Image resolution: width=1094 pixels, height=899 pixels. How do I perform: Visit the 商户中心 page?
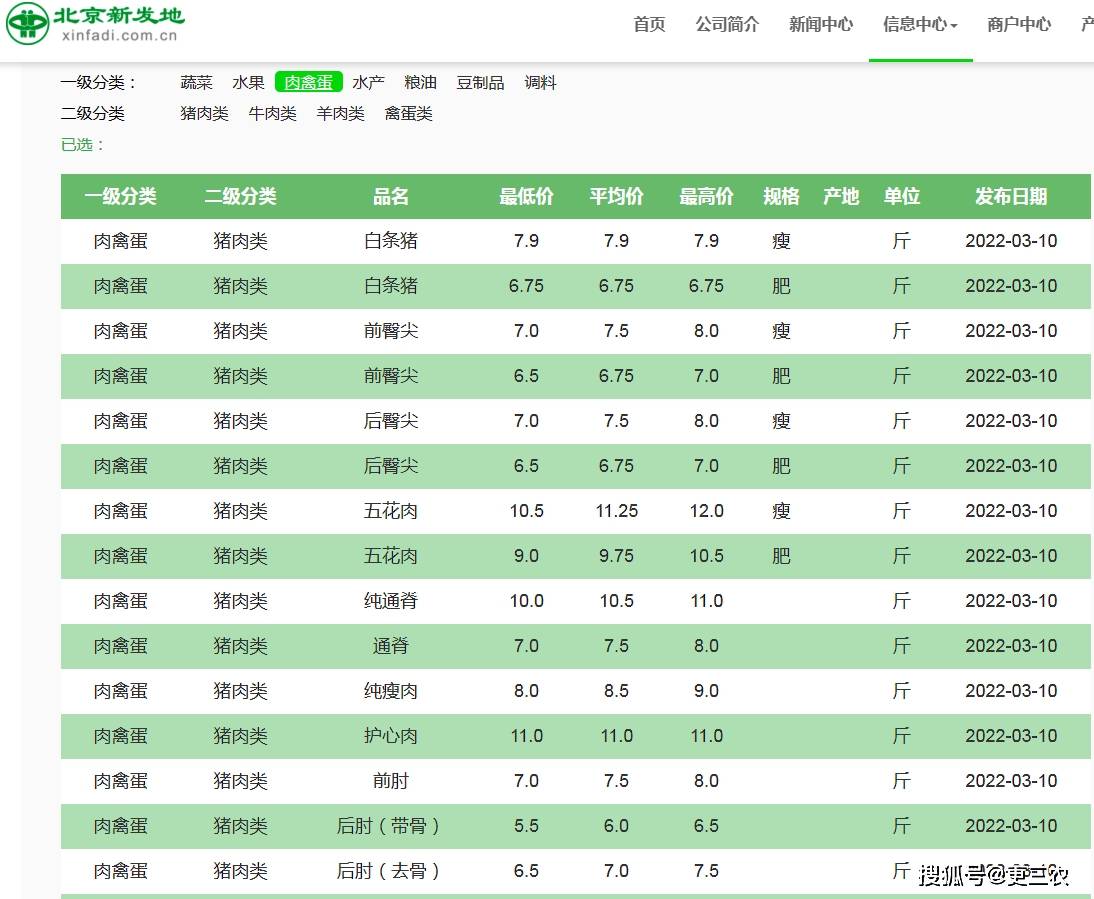[x=1018, y=24]
